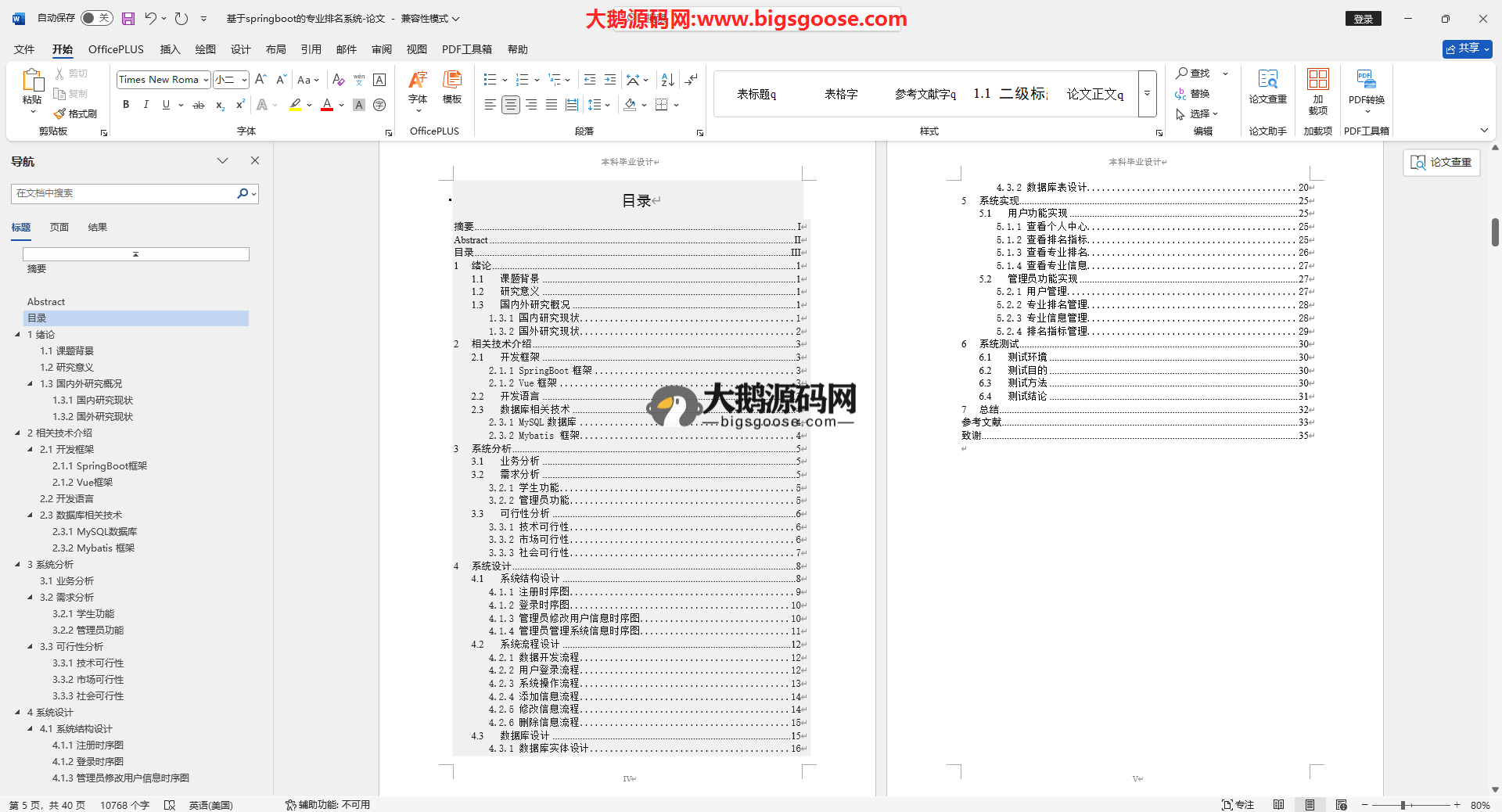The image size is (1502, 812).
Task: Click the PDF转换 icon
Action: click(x=1366, y=86)
